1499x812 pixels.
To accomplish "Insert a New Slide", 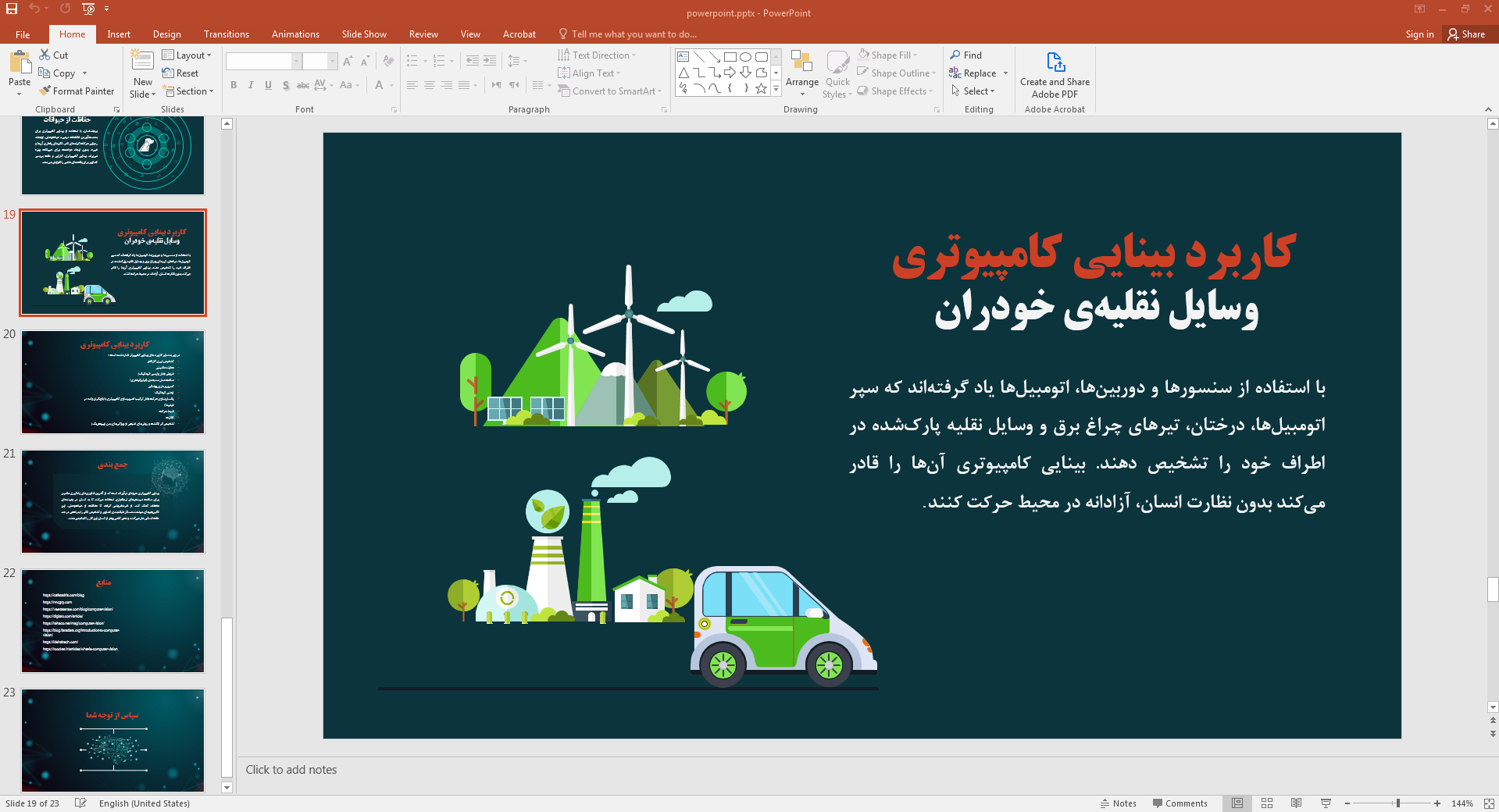I will tap(143, 73).
